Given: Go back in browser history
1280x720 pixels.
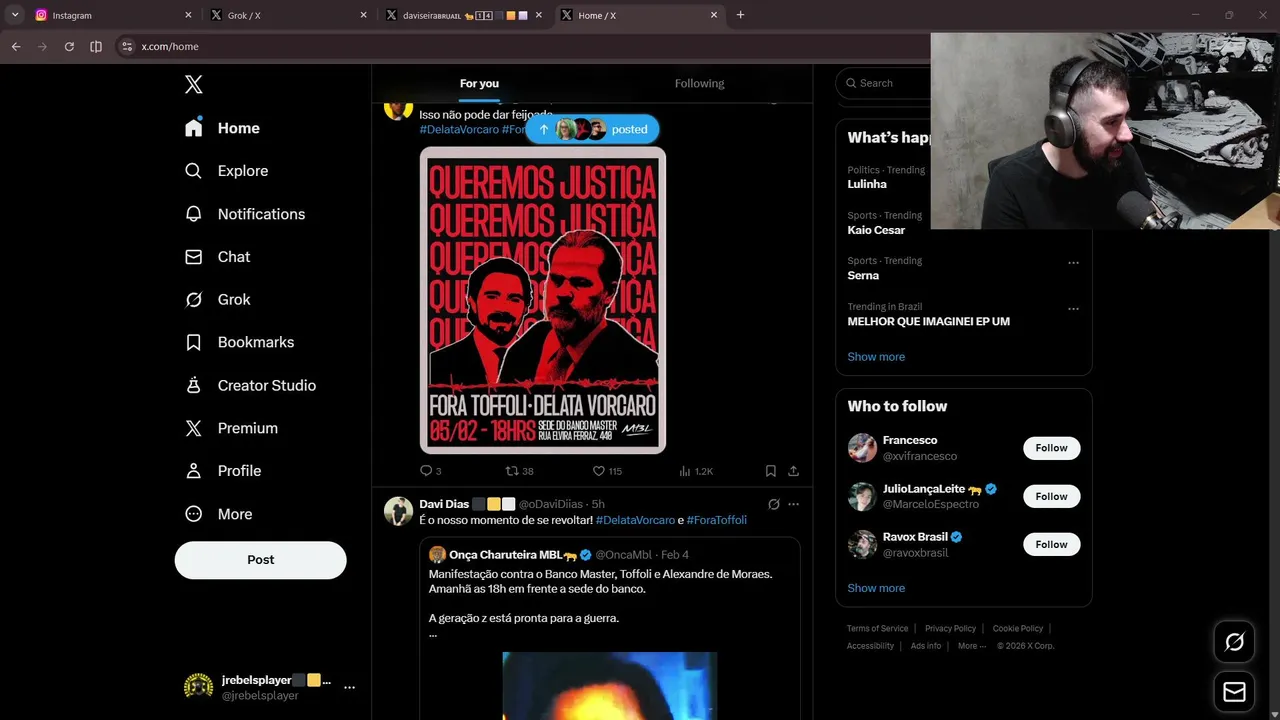Looking at the screenshot, I should tap(16, 46).
